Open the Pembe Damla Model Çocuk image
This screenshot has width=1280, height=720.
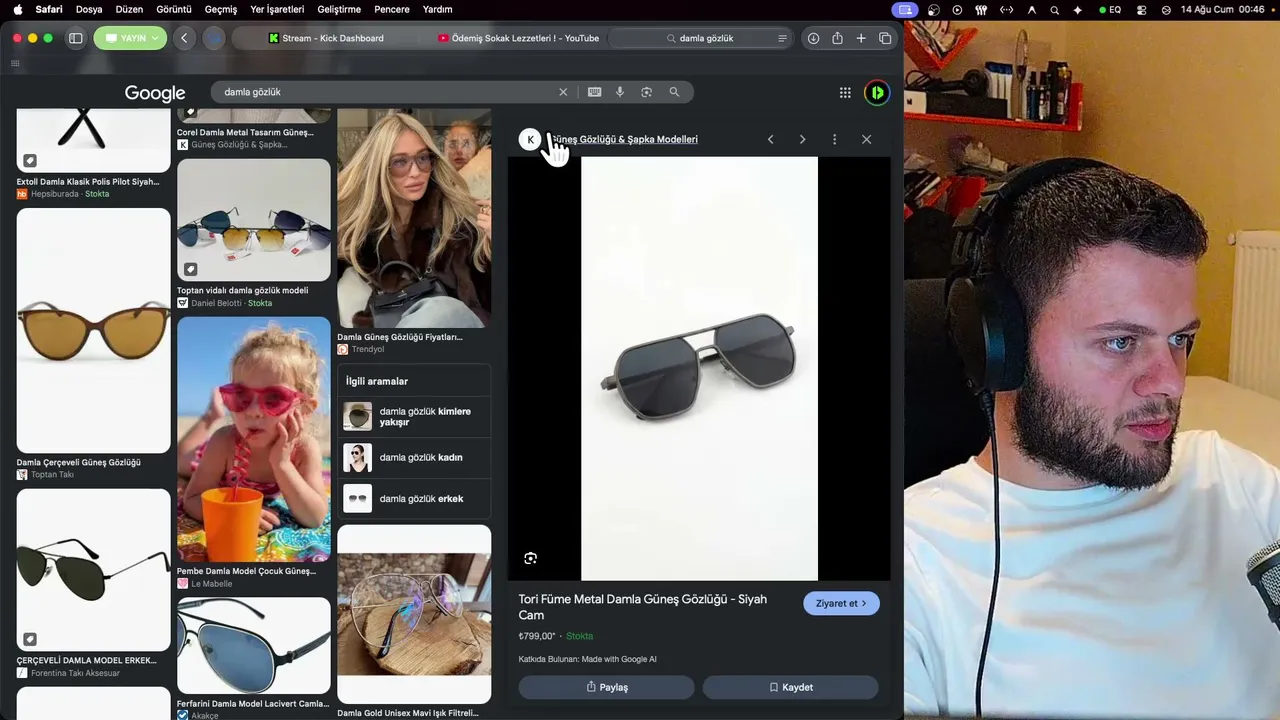click(253, 439)
